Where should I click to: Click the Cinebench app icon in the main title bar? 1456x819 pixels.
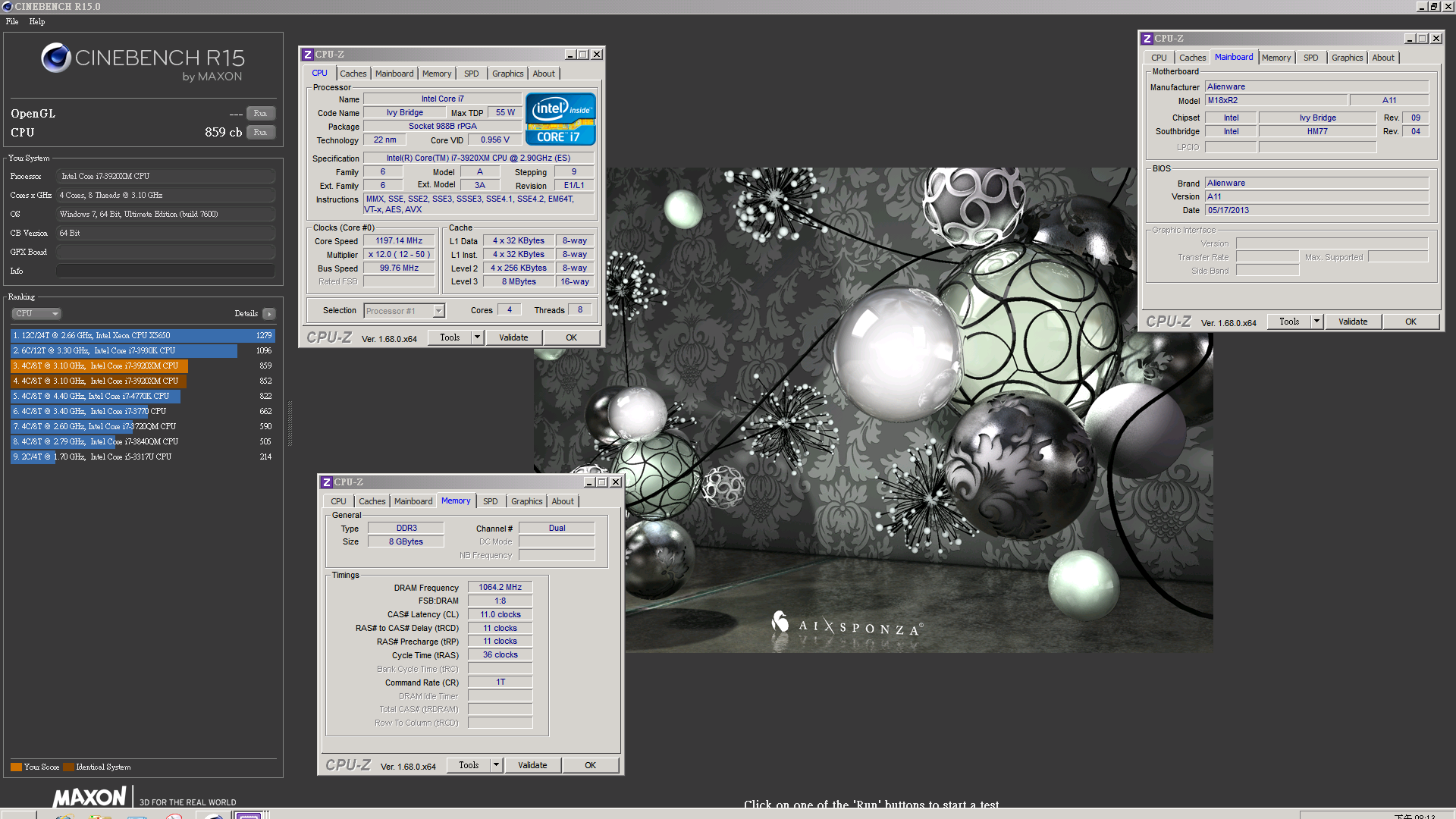[x=7, y=6]
